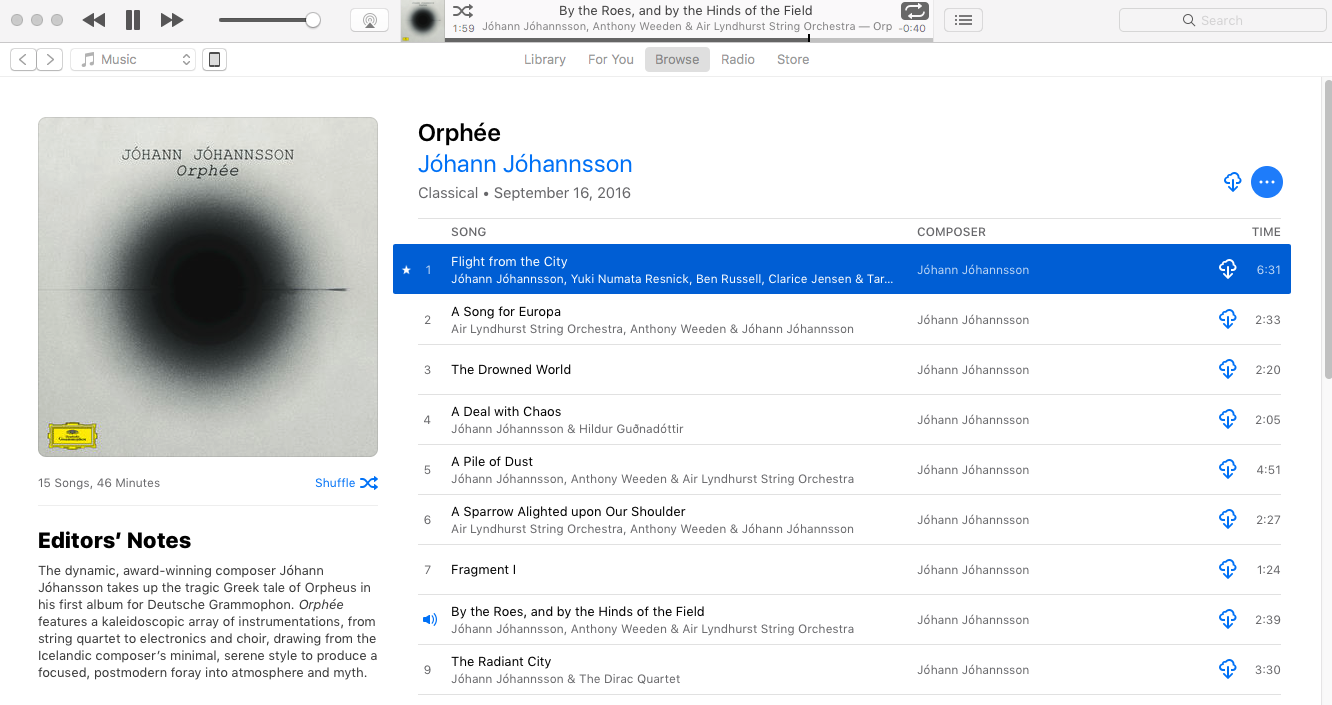This screenshot has height=705, width=1332.
Task: Toggle the repeat button in now playing bar
Action: coord(914,11)
